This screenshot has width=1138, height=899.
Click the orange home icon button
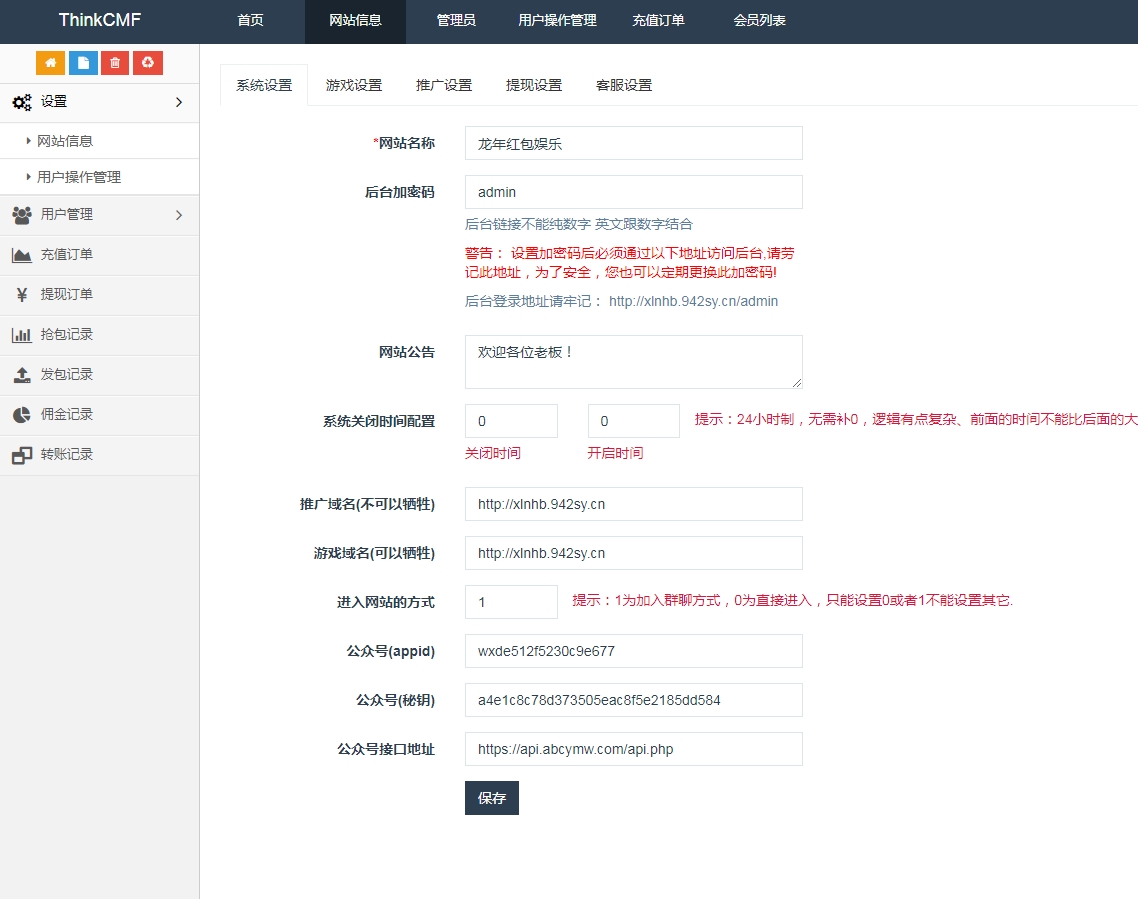50,63
